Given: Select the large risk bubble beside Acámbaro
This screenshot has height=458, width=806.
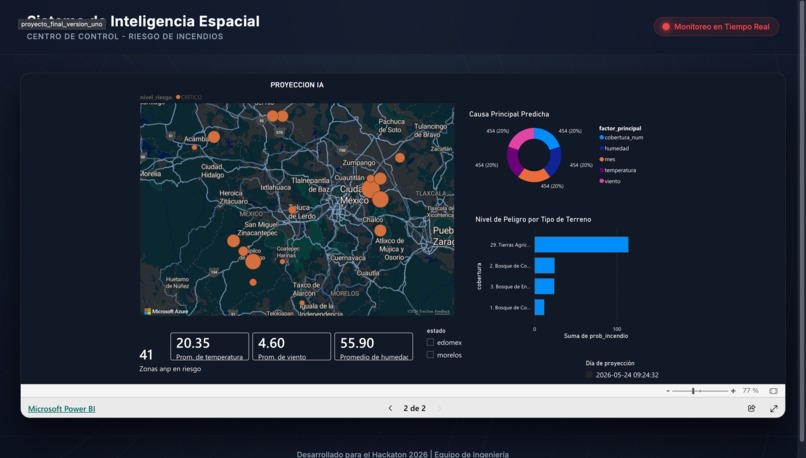Looking at the screenshot, I should (214, 137).
